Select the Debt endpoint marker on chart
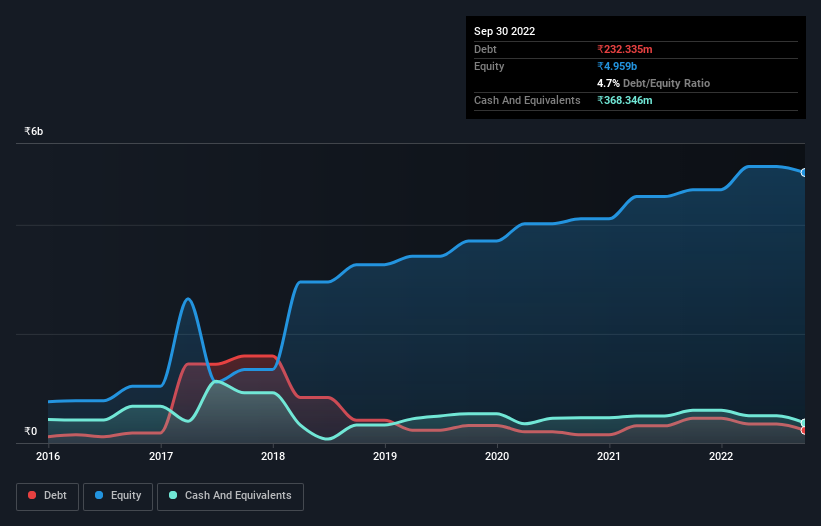 click(804, 430)
